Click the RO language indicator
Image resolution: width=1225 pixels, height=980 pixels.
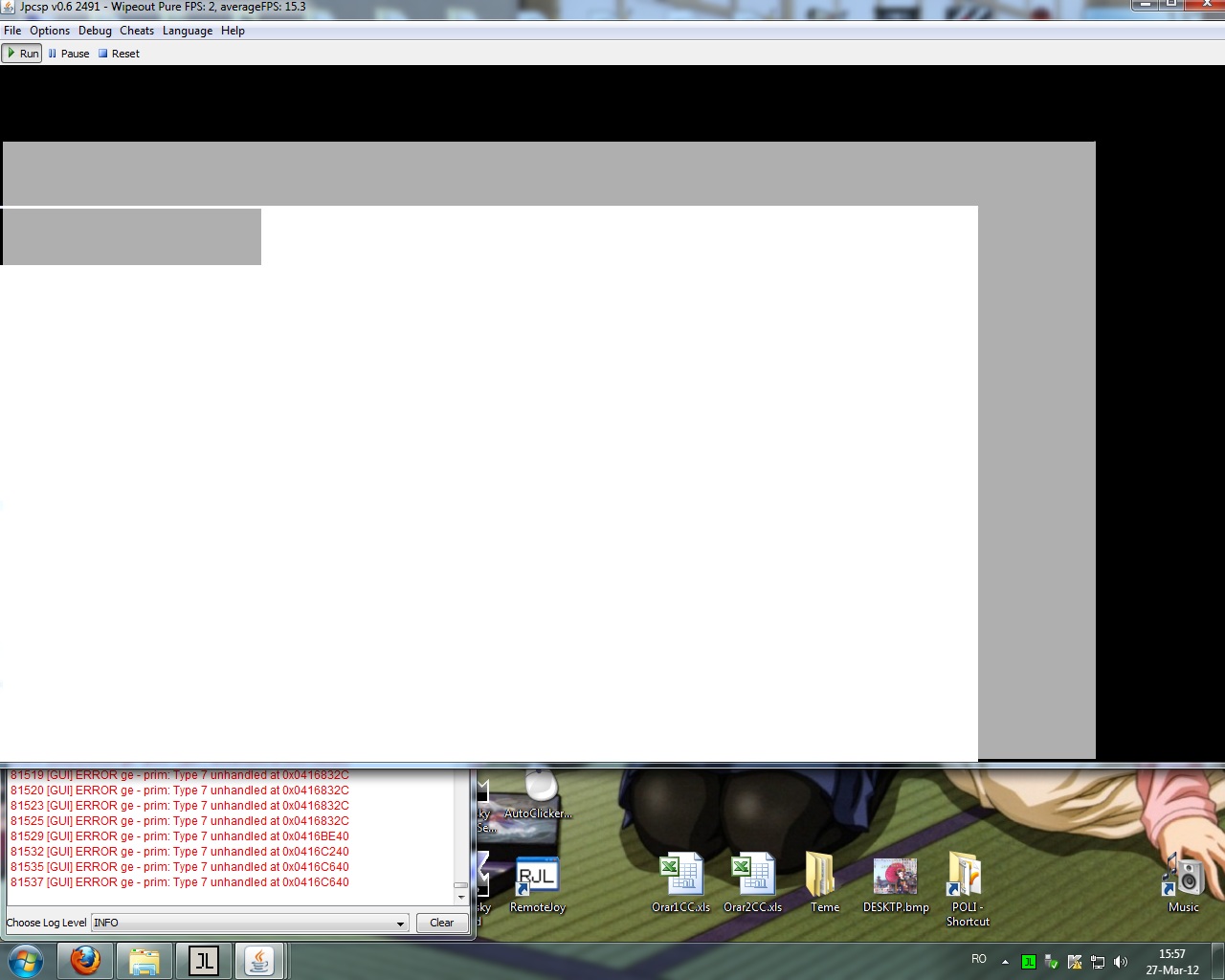(979, 959)
